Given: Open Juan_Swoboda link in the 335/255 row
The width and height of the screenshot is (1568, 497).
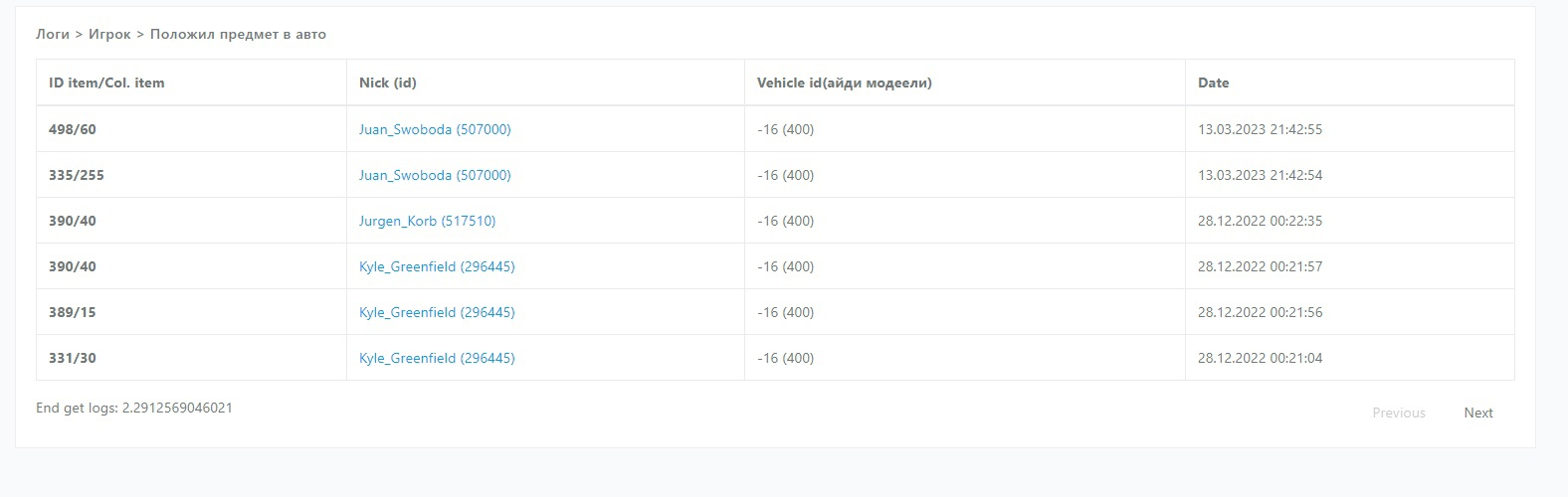Looking at the screenshot, I should (x=435, y=175).
